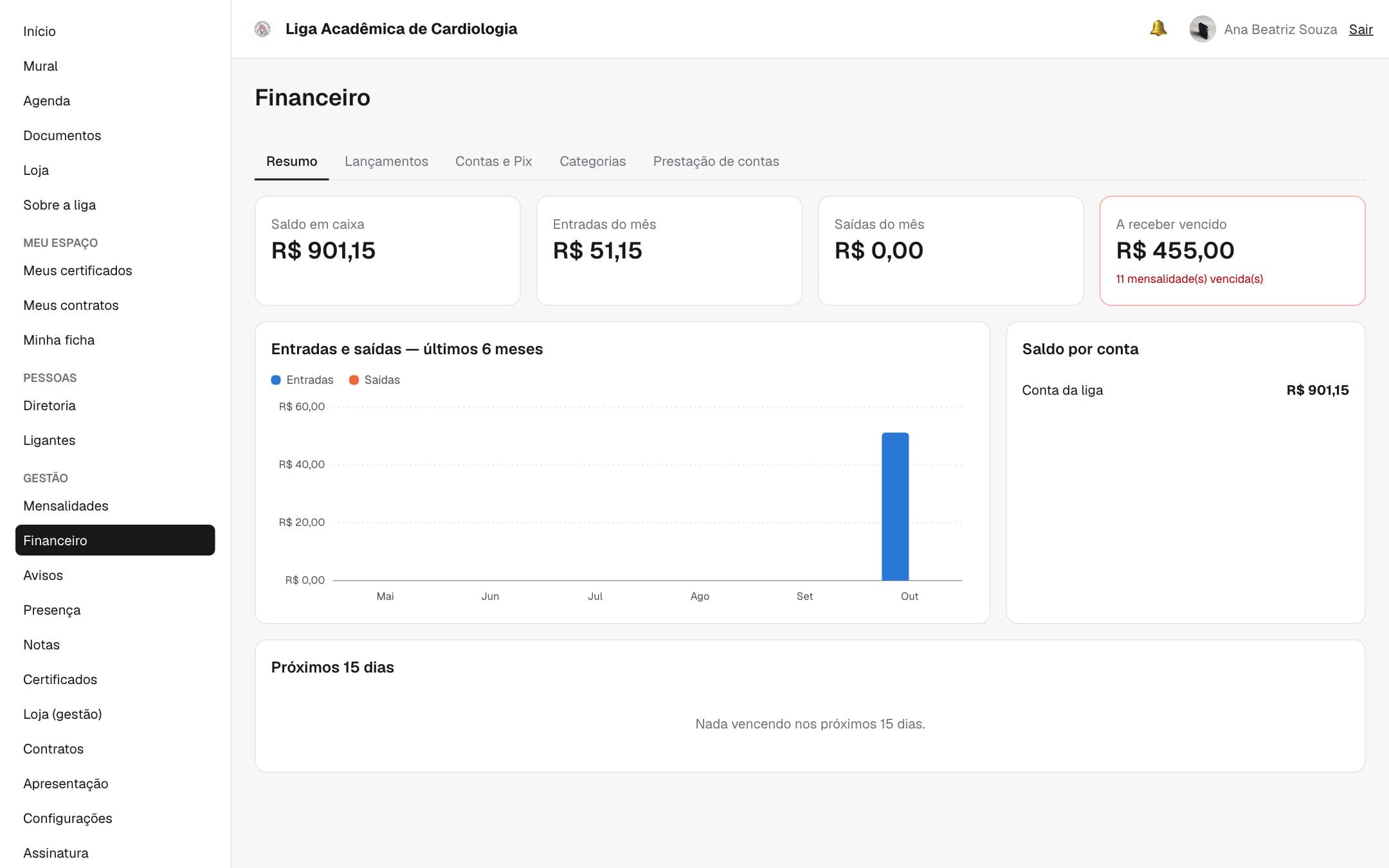Click "11 mensalidade(s) vencida(s)" text
Viewport: 1389px width, 868px height.
coord(1189,279)
